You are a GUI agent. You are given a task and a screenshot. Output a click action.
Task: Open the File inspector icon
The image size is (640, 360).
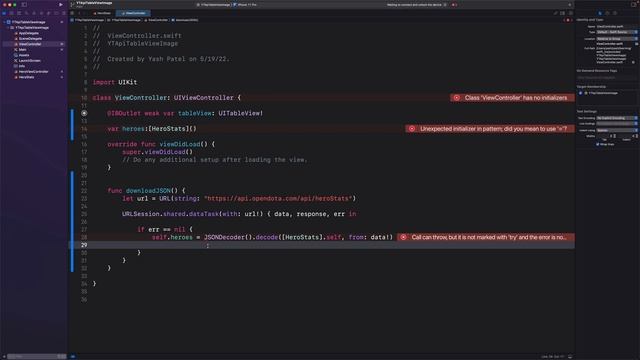tap(600, 13)
